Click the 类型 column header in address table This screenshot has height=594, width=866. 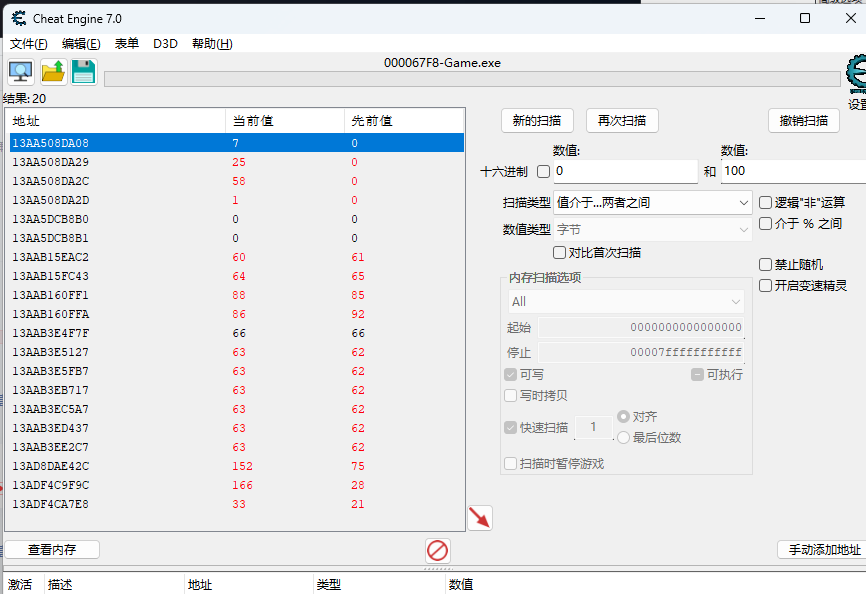(379, 584)
